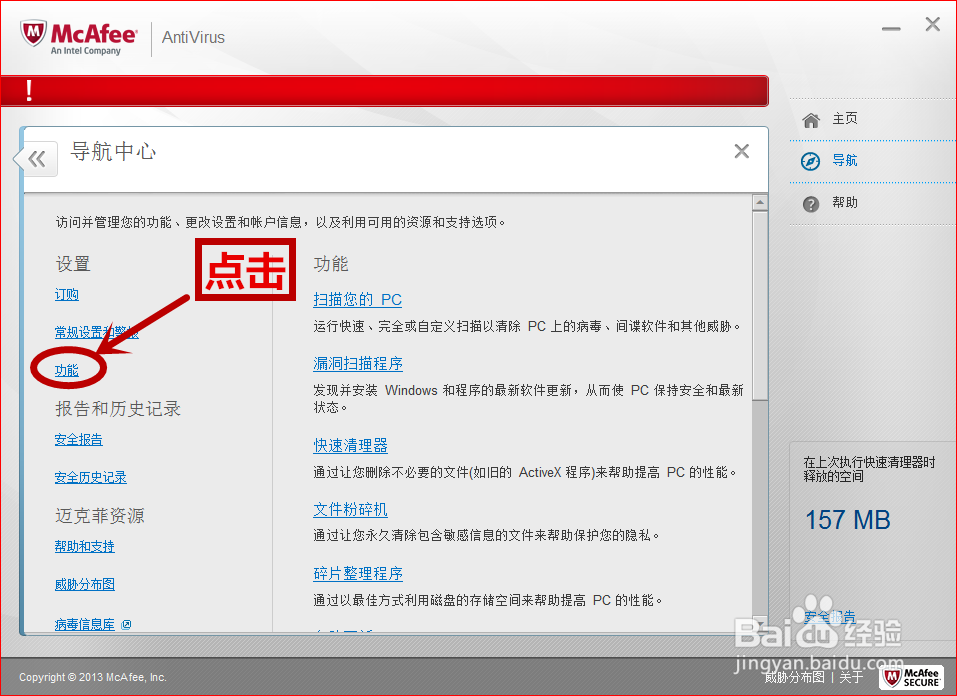The width and height of the screenshot is (957, 696).
Task: Open 导航 compass icon
Action: 810,161
